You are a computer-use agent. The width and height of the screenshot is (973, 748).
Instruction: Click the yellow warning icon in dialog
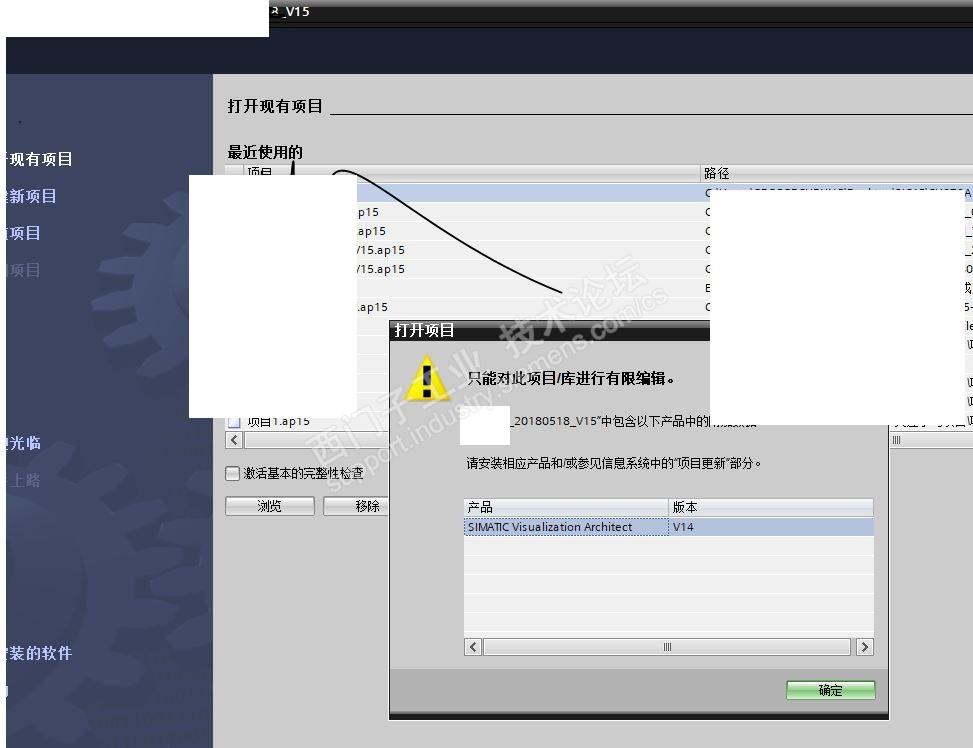point(427,378)
